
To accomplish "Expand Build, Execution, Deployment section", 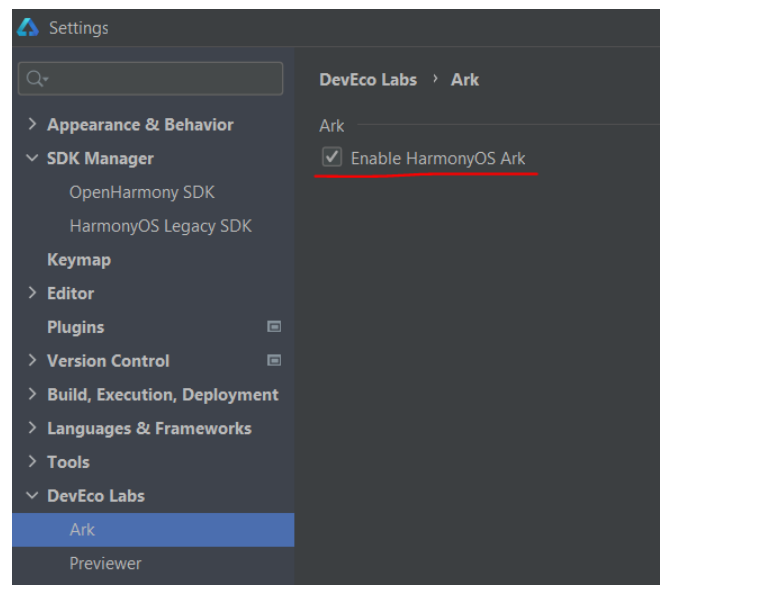I will pyautogui.click(x=33, y=395).
